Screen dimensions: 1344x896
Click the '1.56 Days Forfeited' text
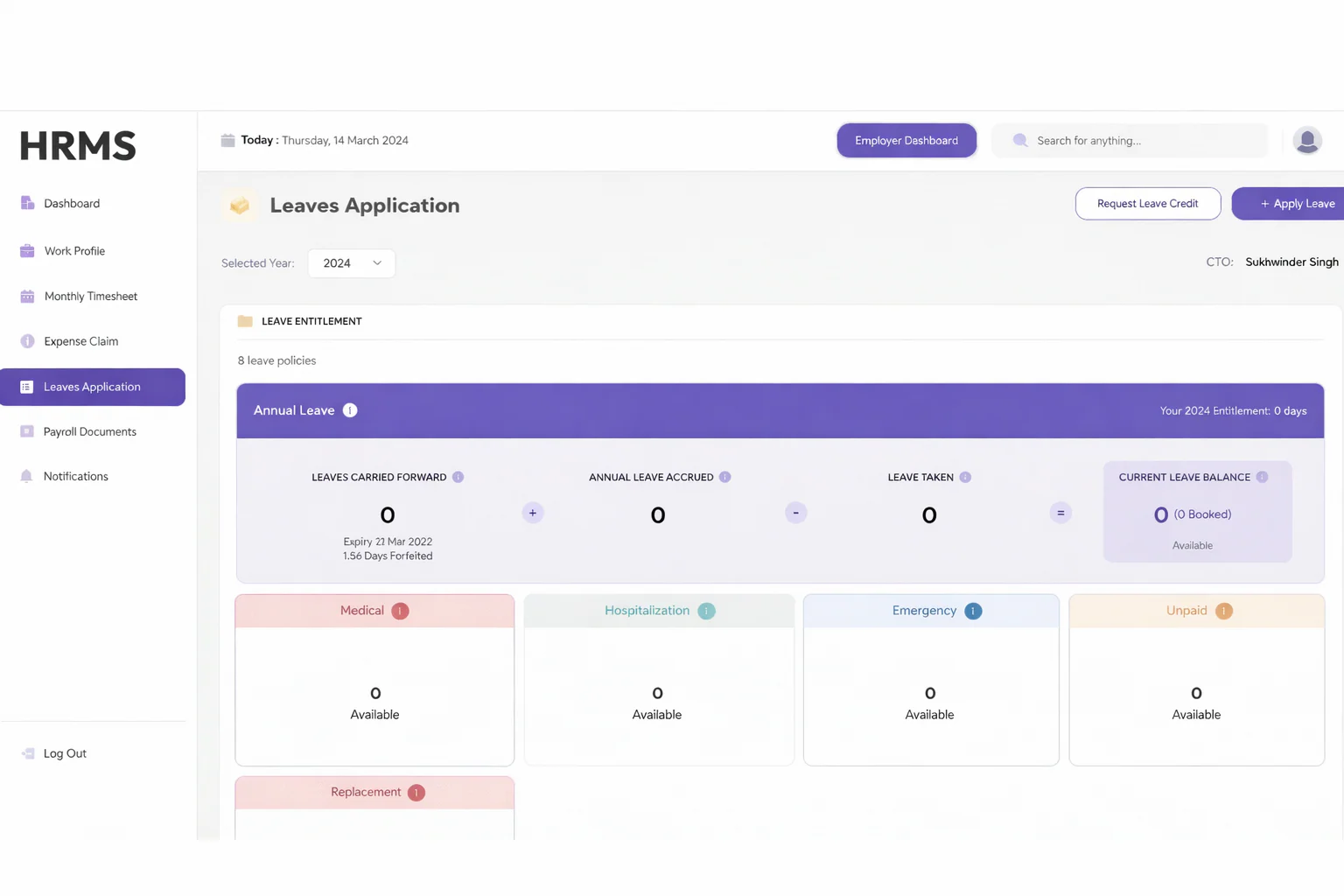point(388,556)
